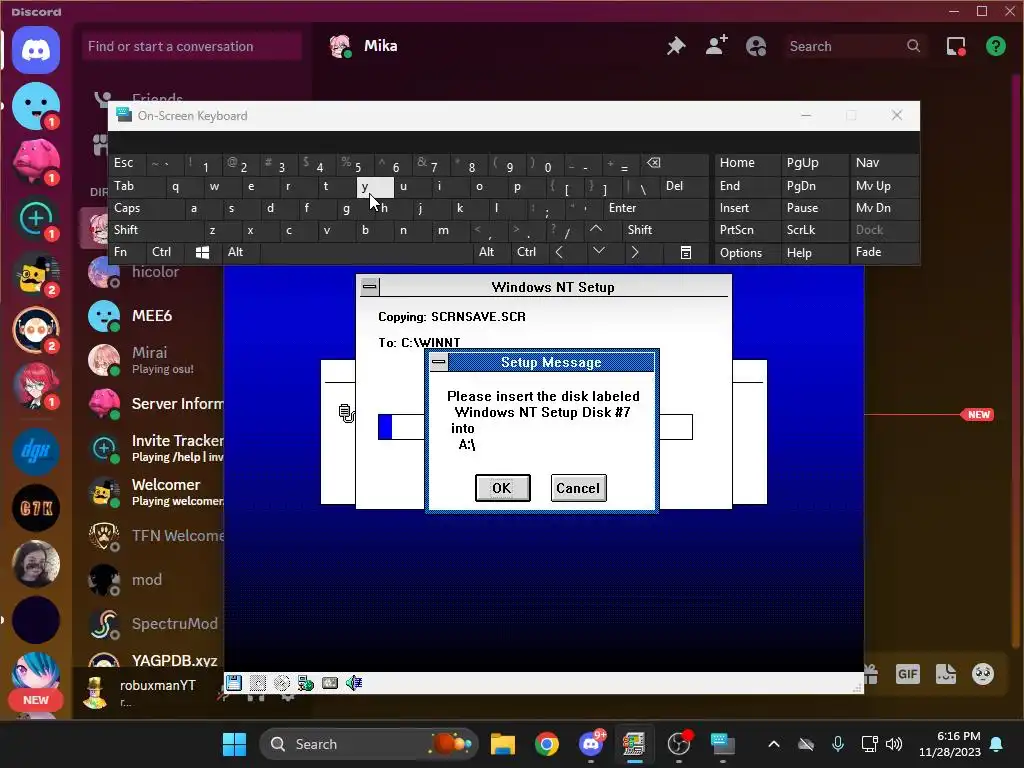Click Options key on On-Screen Keyboard
Image resolution: width=1024 pixels, height=768 pixels.
pyautogui.click(x=747, y=252)
